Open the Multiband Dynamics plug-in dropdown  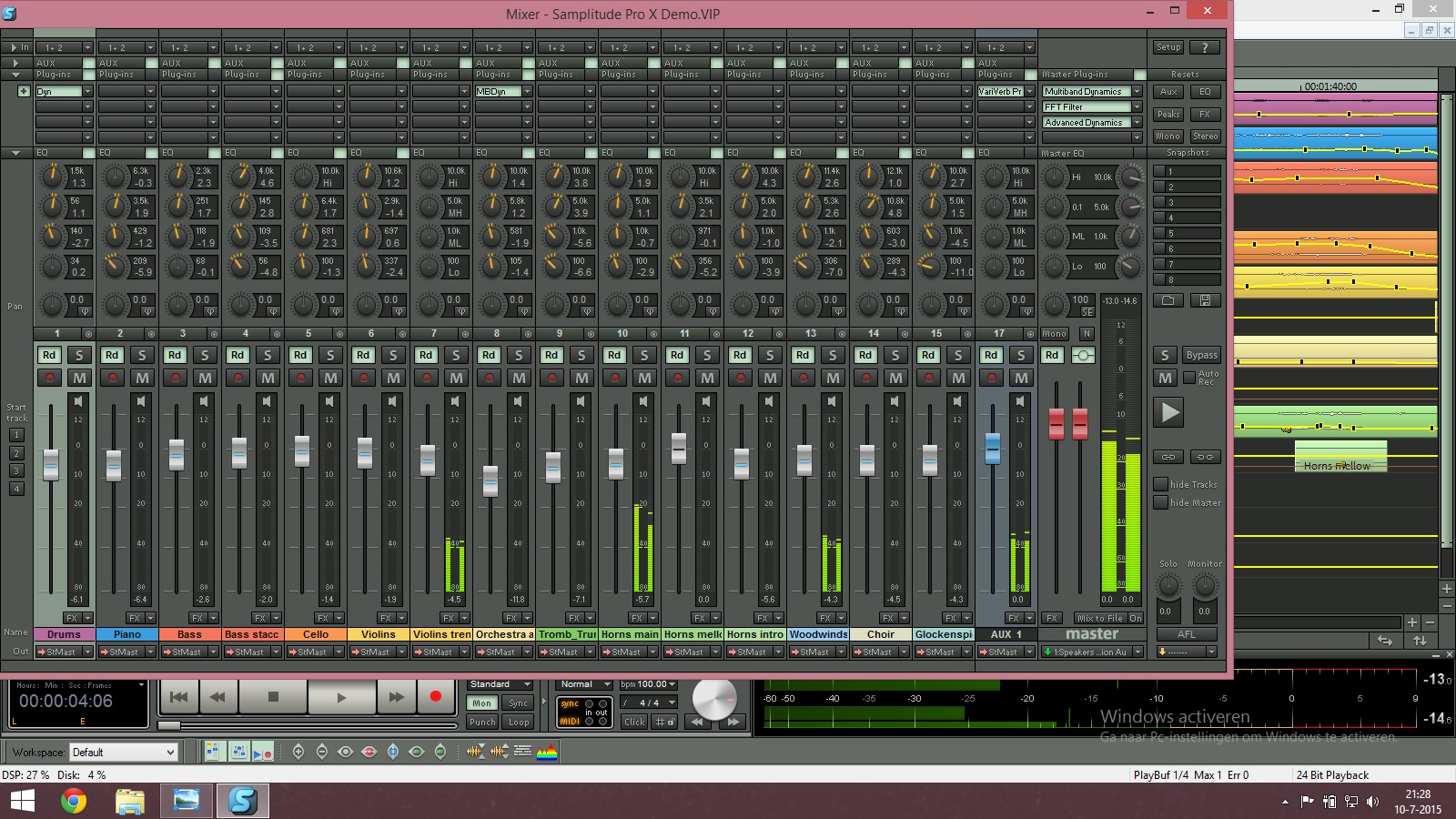tap(1137, 92)
